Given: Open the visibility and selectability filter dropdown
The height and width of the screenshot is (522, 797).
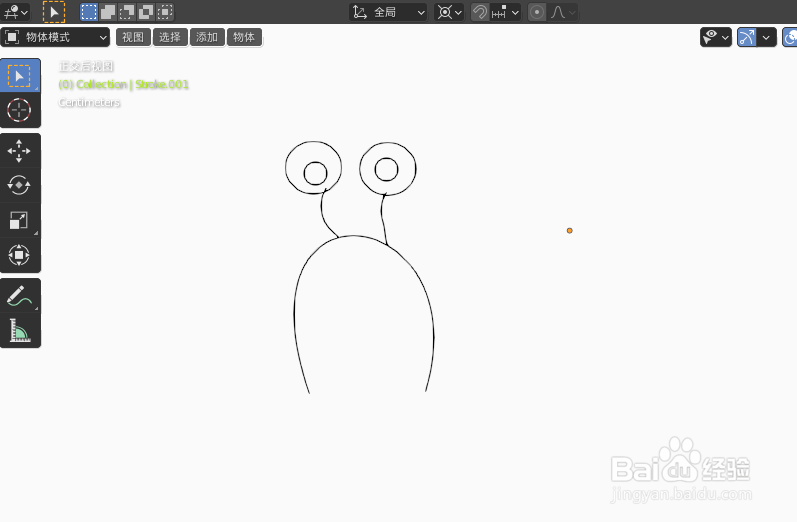Looking at the screenshot, I should tap(716, 37).
